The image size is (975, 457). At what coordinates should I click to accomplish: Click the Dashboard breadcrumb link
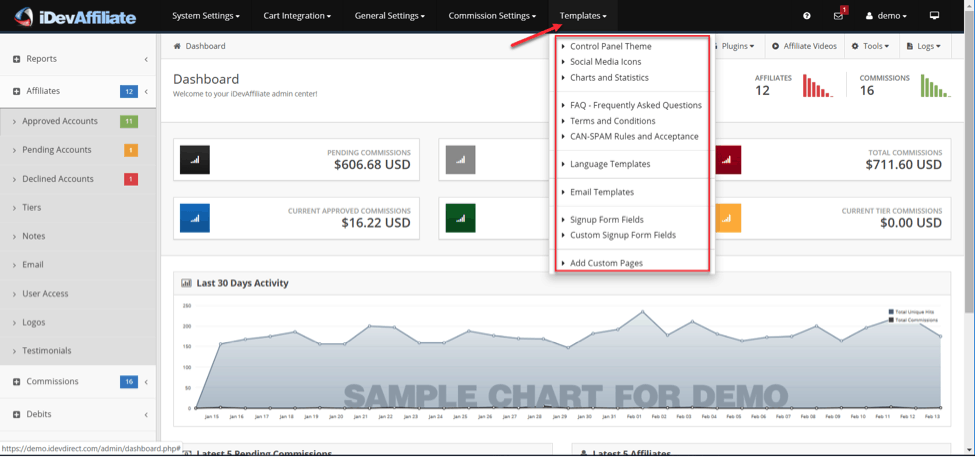pos(205,46)
